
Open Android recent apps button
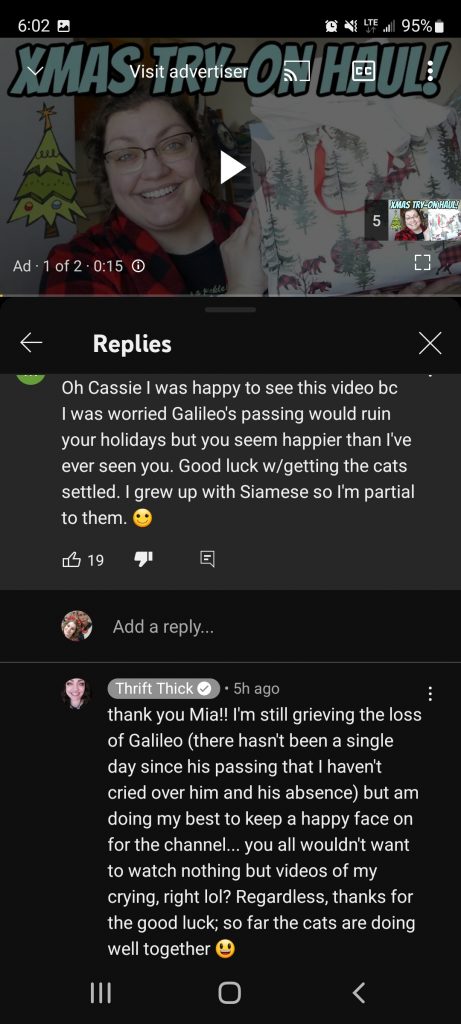point(100,993)
